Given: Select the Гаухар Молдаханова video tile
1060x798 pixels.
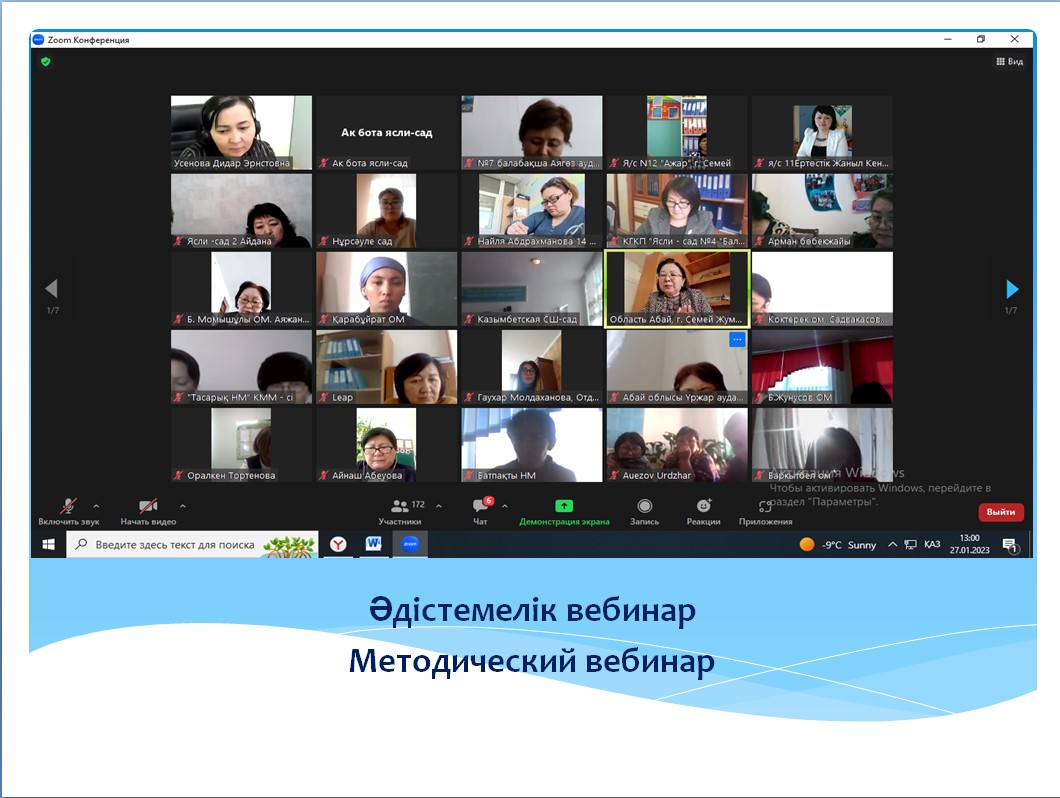Looking at the screenshot, I should click(532, 367).
